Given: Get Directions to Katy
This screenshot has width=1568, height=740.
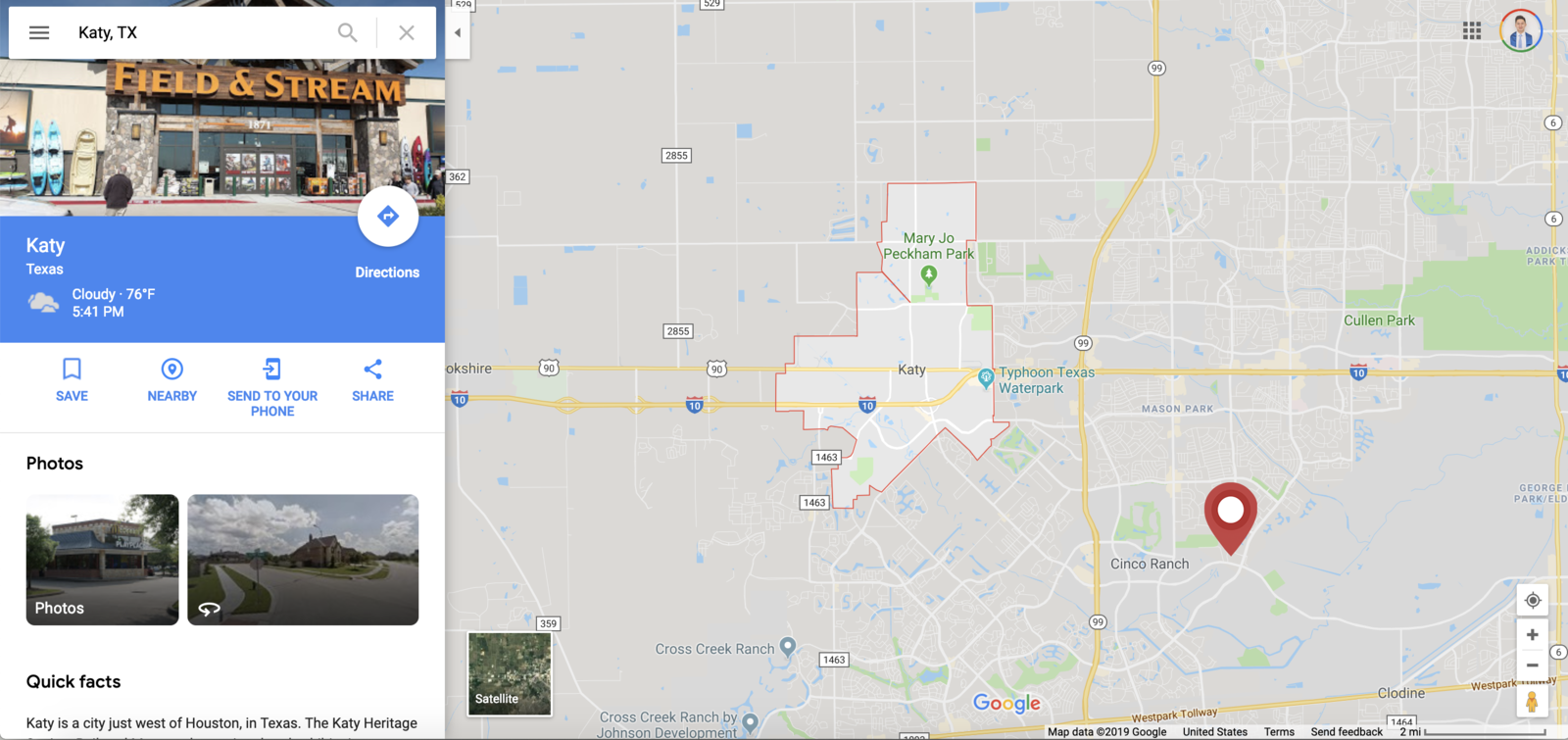Looking at the screenshot, I should pyautogui.click(x=388, y=217).
